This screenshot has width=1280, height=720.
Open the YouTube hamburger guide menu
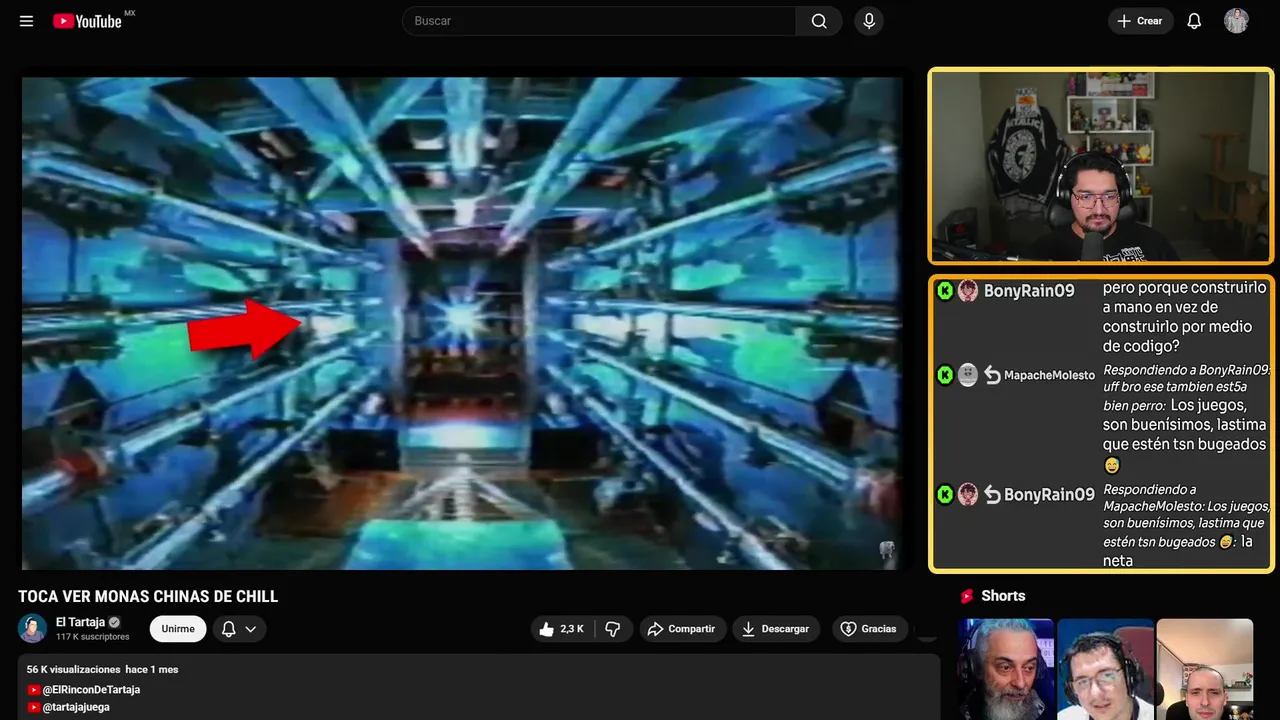click(x=26, y=21)
